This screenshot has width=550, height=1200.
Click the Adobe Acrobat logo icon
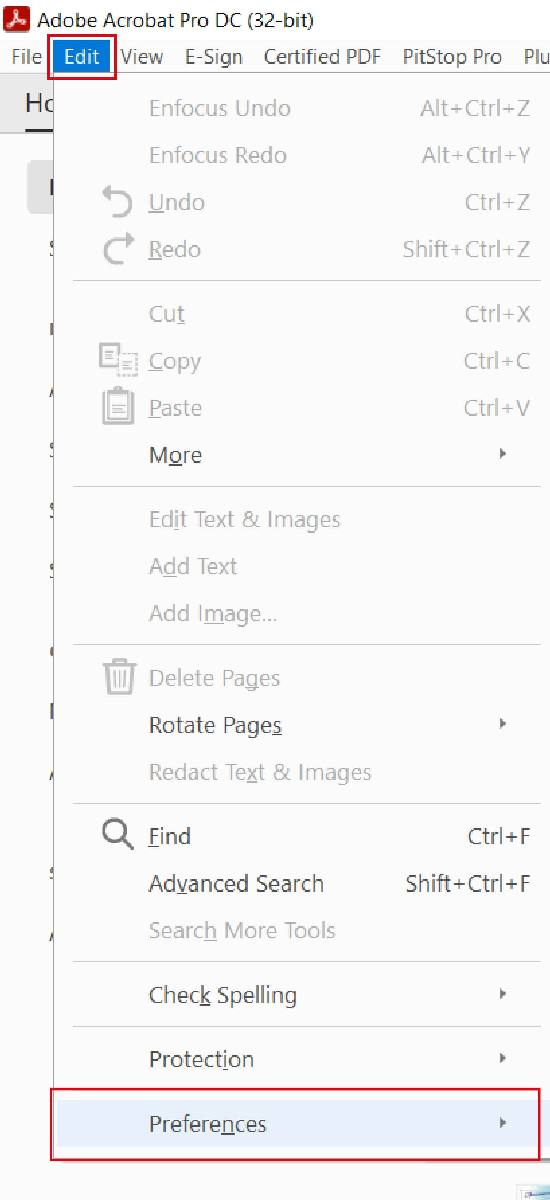pyautogui.click(x=17, y=19)
